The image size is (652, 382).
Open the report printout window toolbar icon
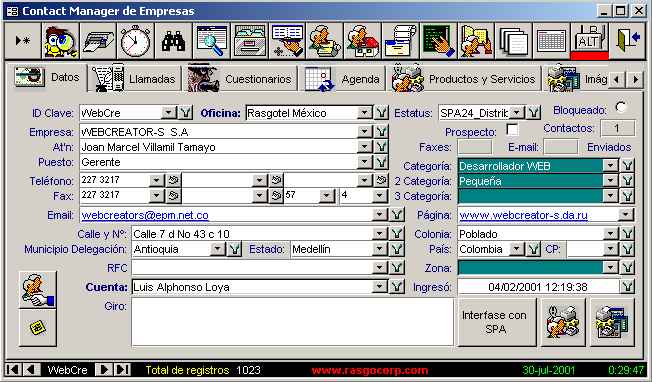point(400,41)
